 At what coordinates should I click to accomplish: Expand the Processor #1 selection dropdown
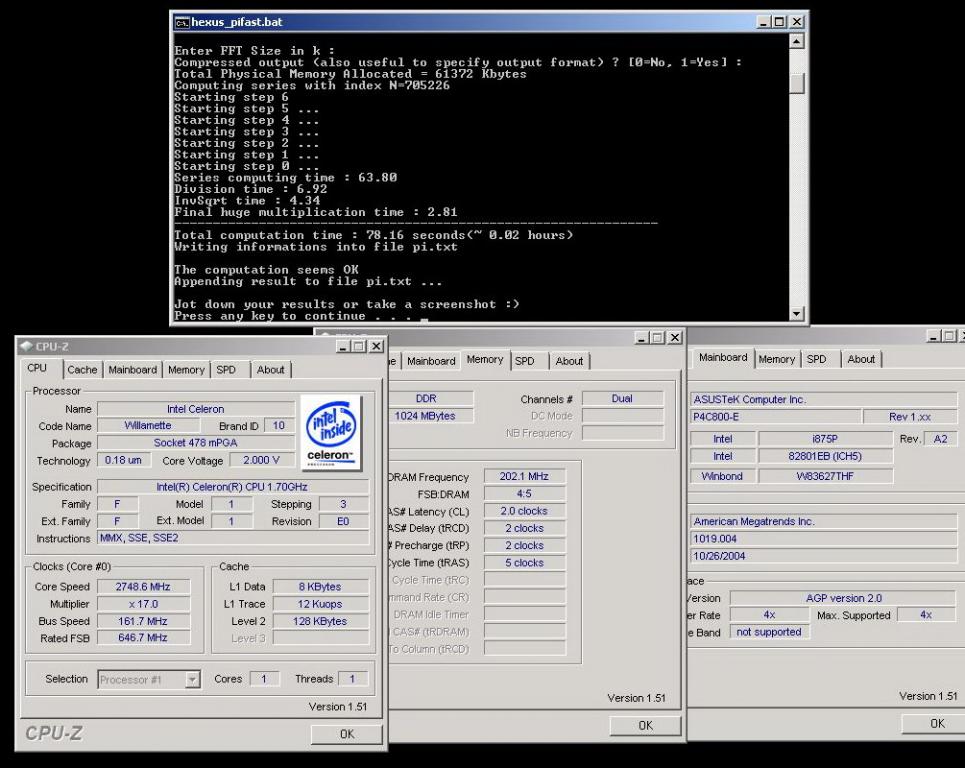[x=193, y=679]
